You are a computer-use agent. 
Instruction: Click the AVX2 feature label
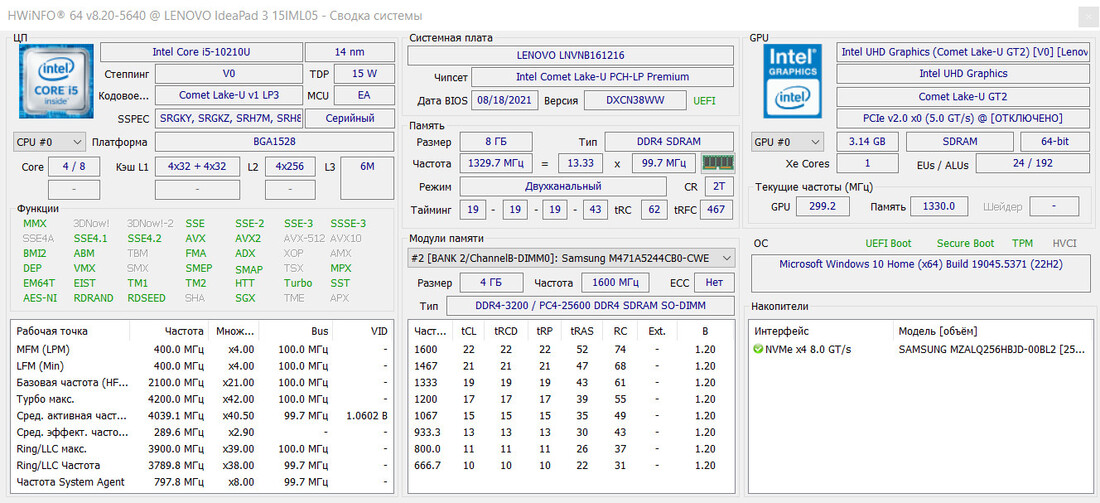coord(248,239)
